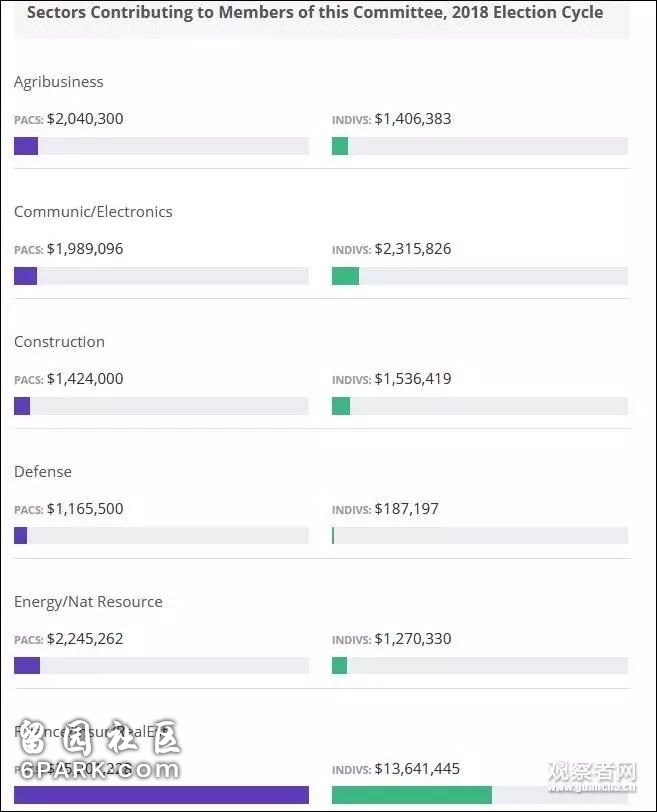The height and width of the screenshot is (812, 657).
Task: Click the Defense INDIVS thin green bar
Action: pos(333,536)
